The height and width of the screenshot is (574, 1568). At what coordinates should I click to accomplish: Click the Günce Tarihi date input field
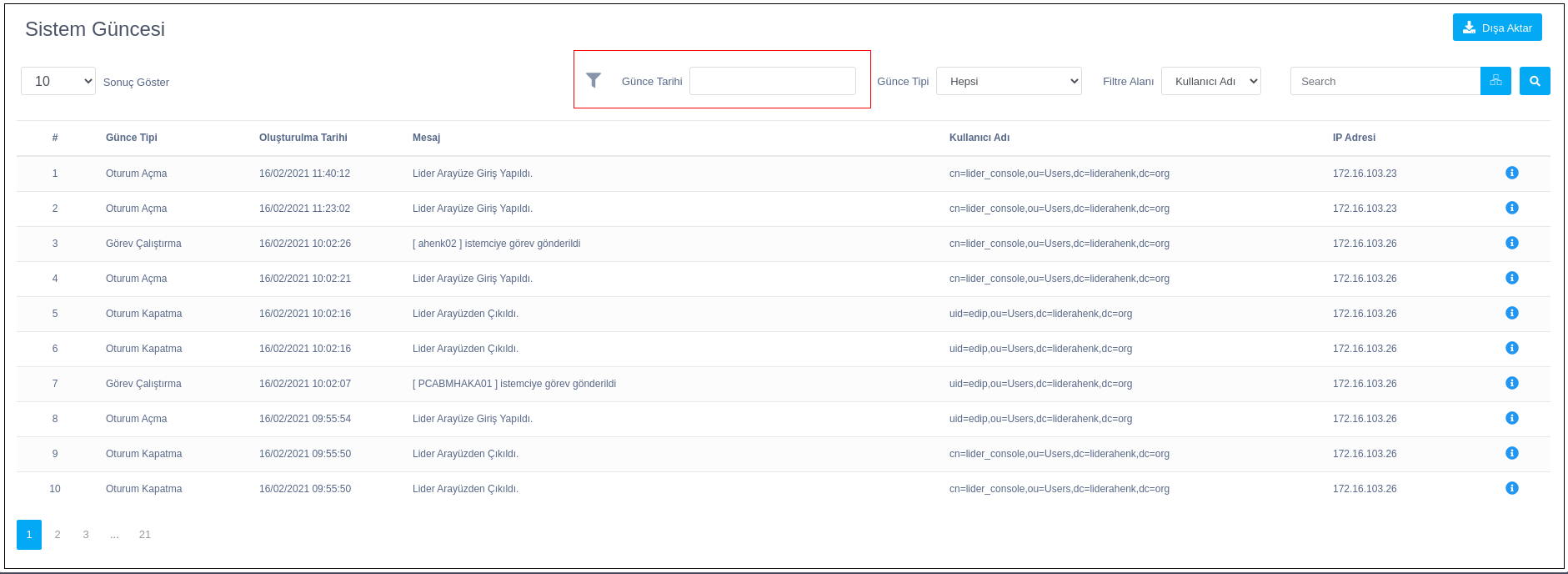tap(772, 81)
